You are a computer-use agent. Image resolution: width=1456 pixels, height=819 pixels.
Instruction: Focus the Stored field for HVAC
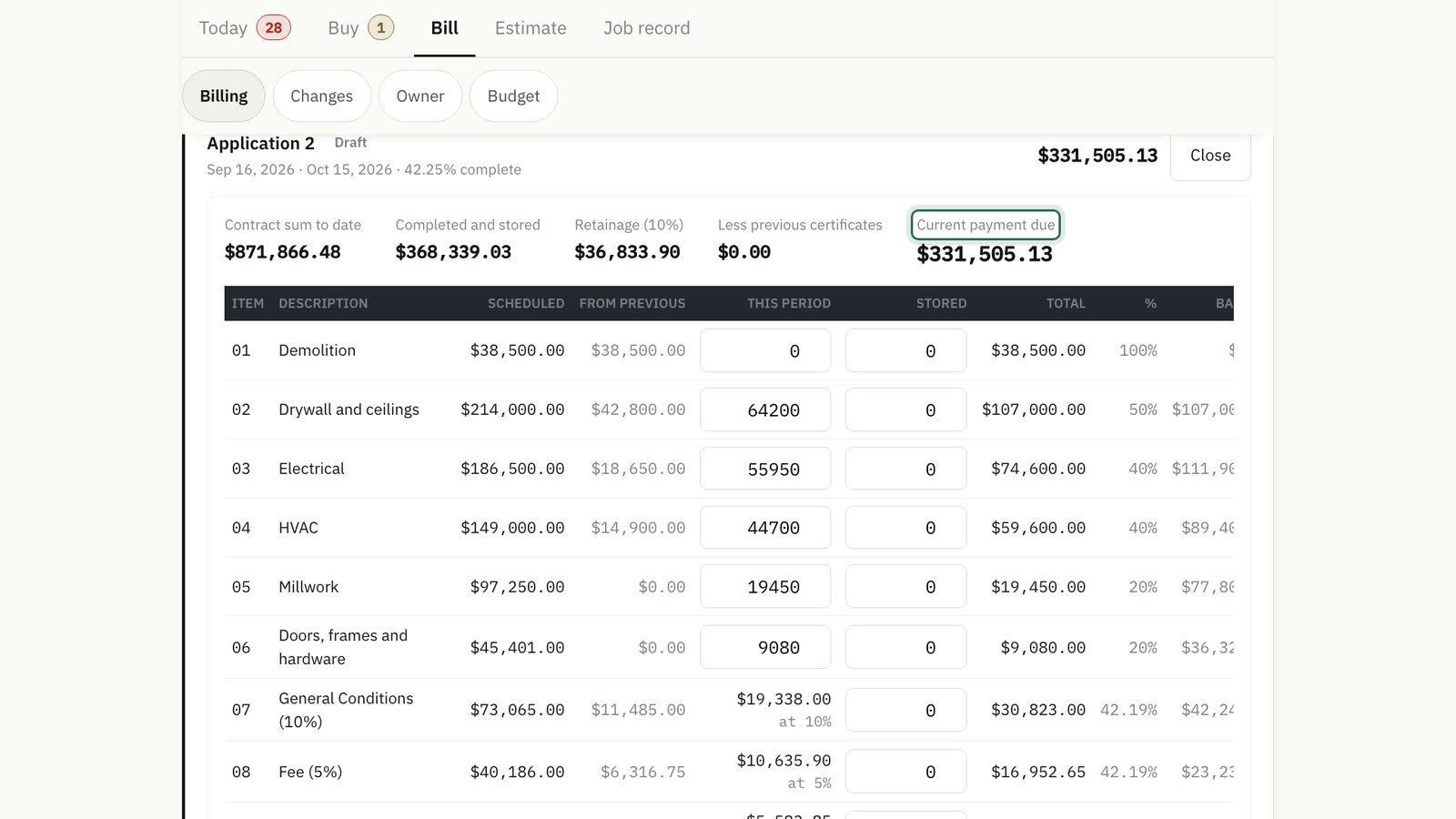coord(905,528)
